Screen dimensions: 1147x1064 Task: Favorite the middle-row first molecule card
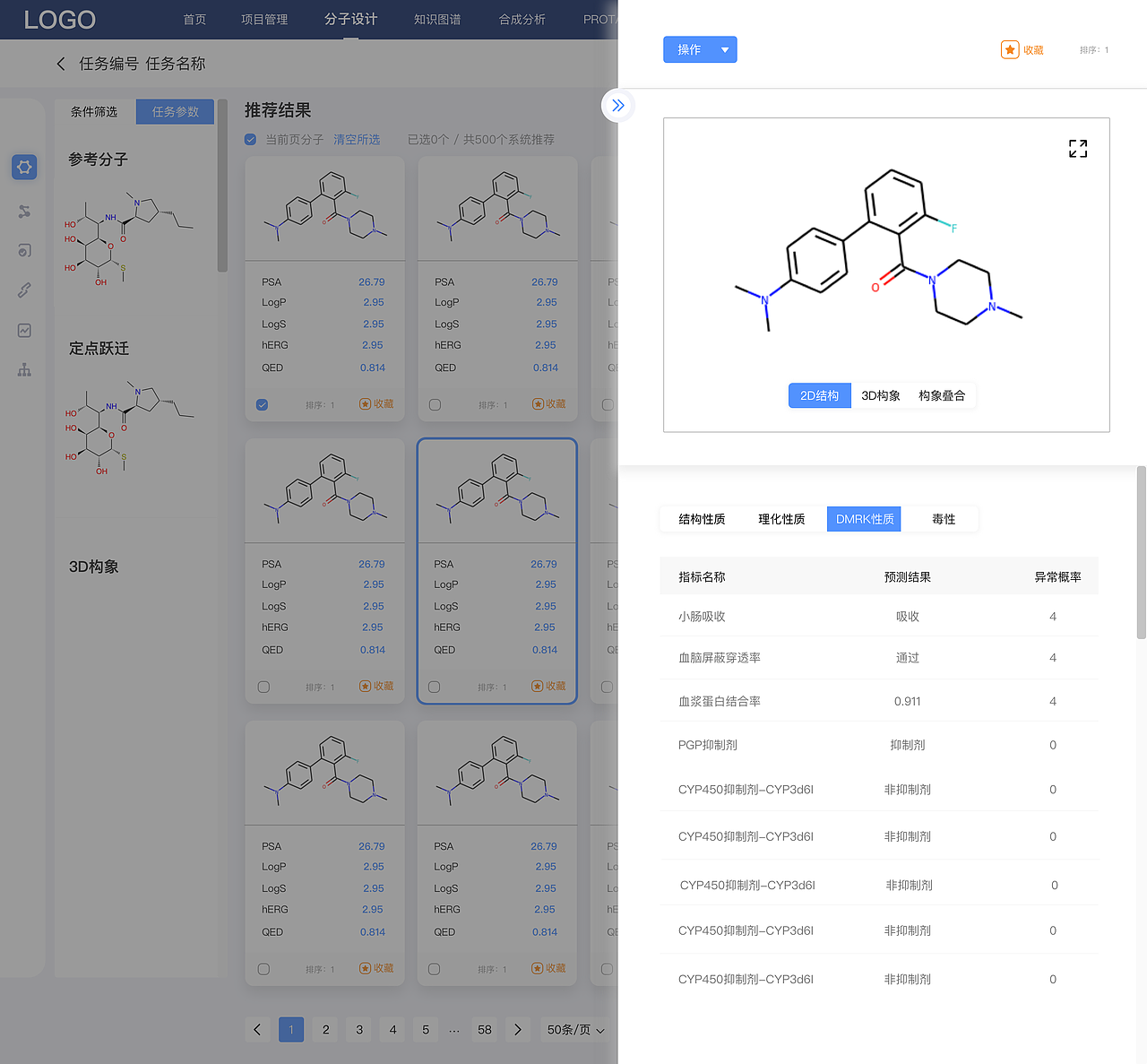[x=376, y=686]
